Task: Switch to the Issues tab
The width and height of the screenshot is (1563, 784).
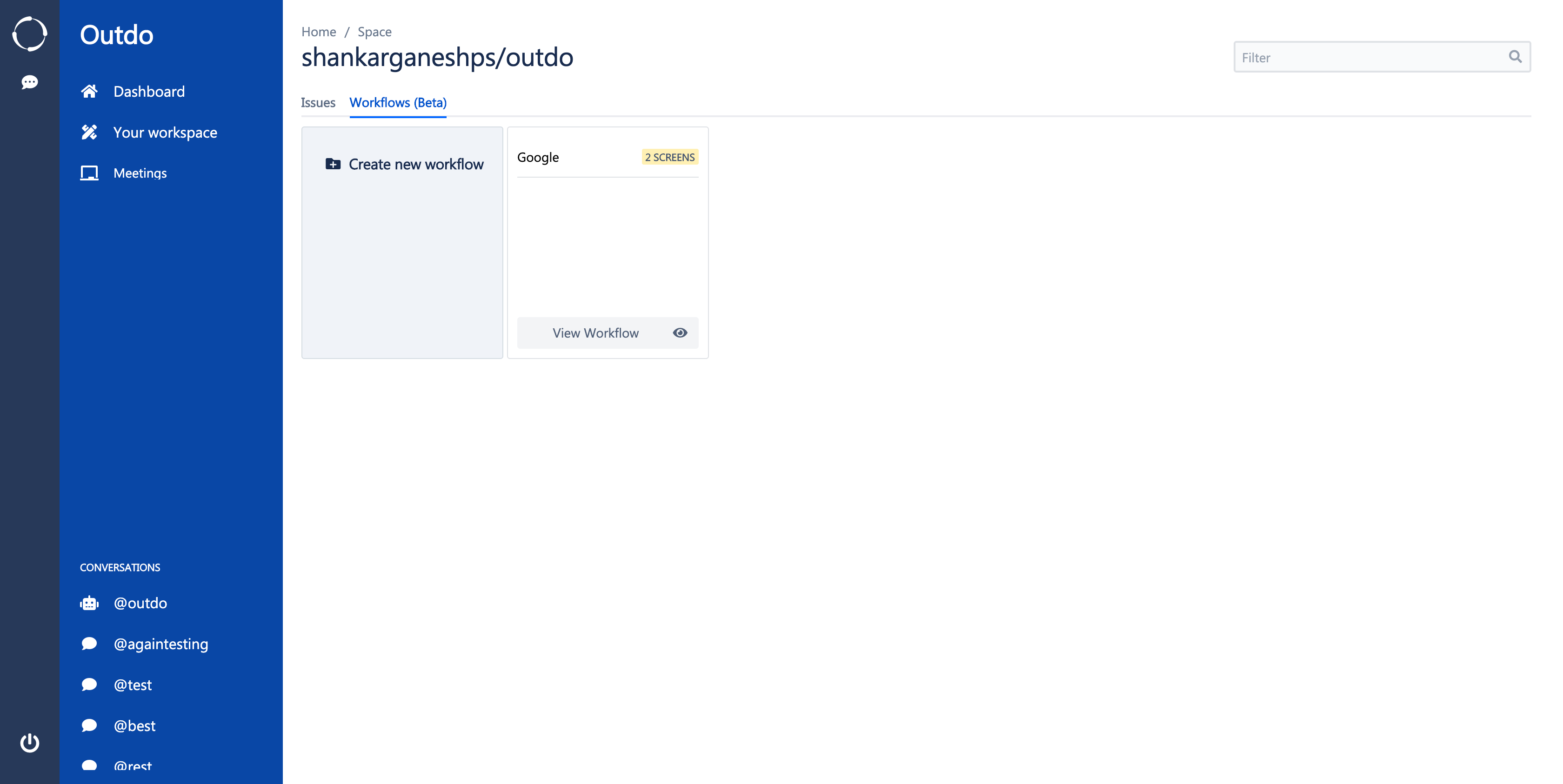Action: coord(318,102)
